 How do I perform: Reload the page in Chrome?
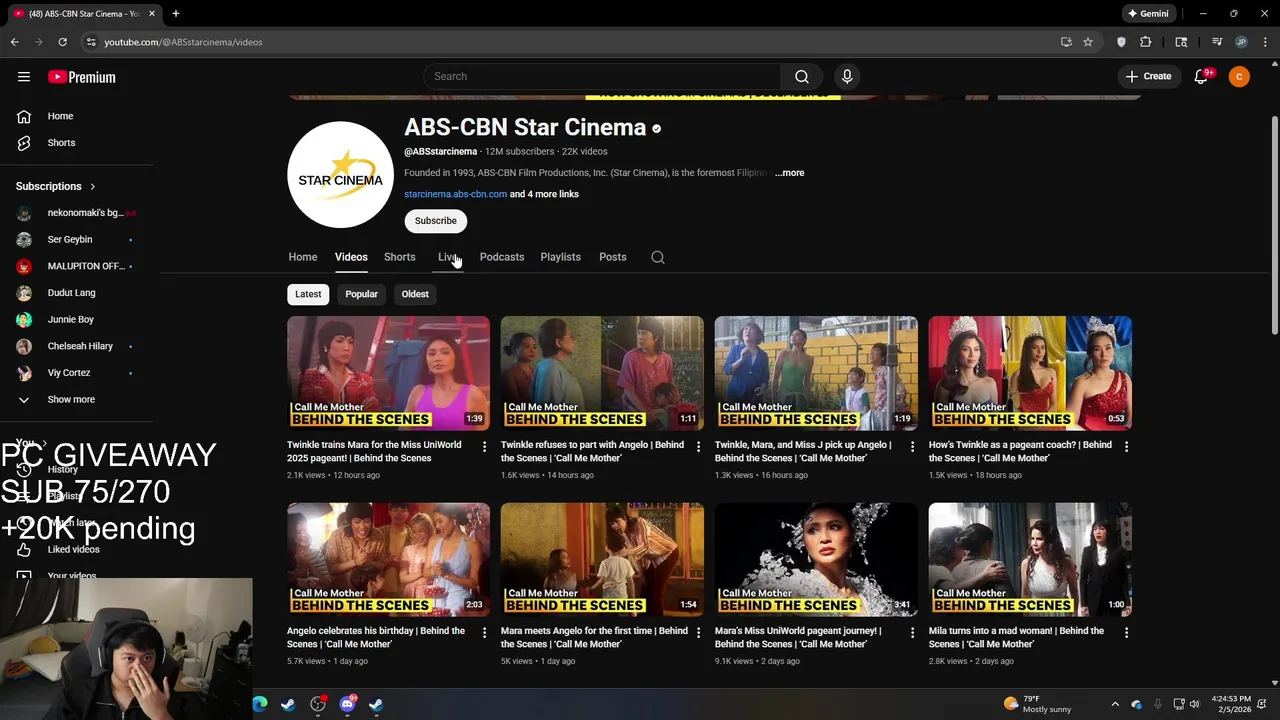pos(62,42)
